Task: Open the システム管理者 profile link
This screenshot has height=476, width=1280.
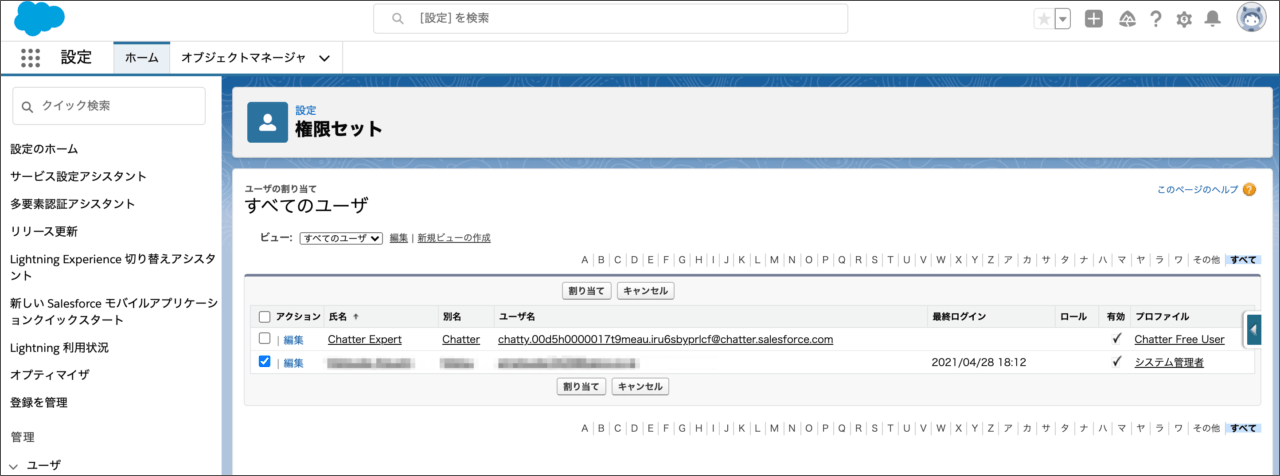Action: pos(1169,362)
